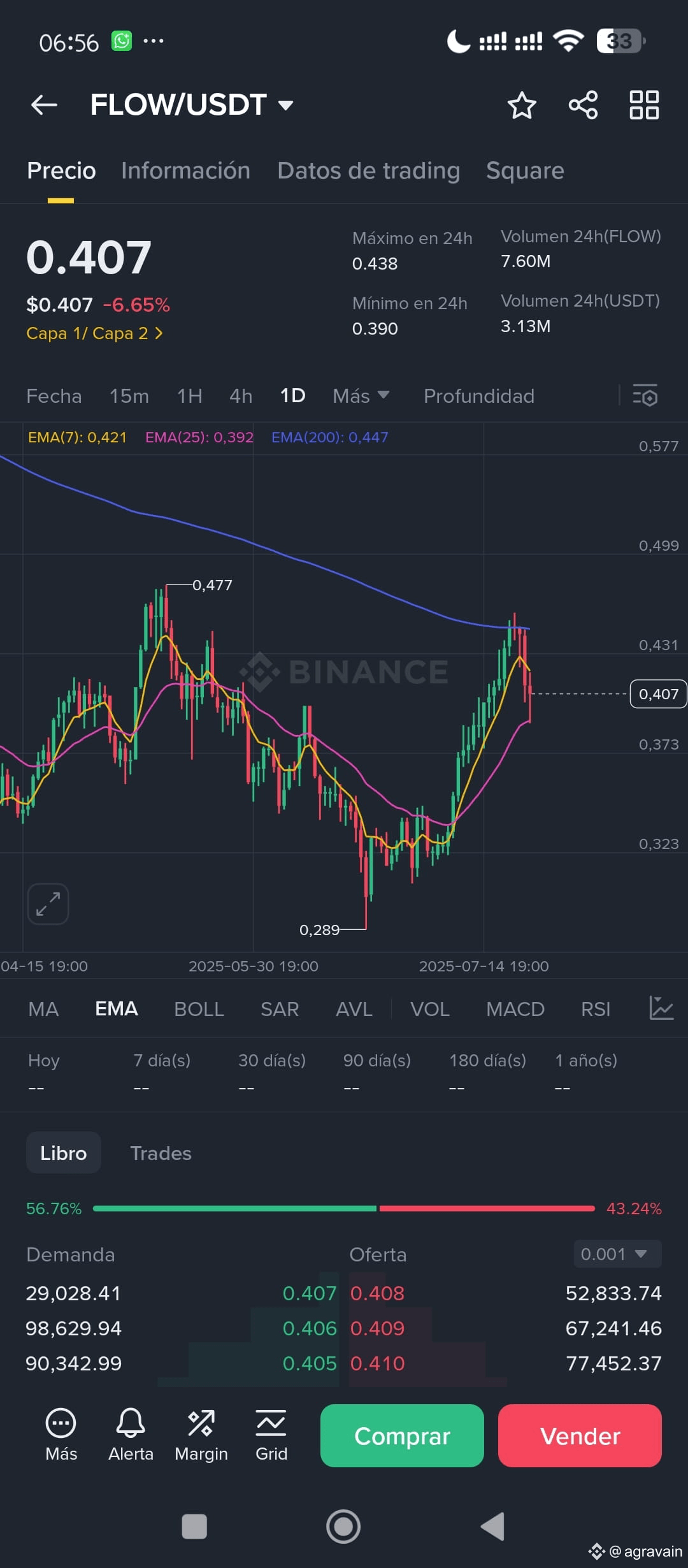Switch to the Trades tab
The image size is (688, 1568).
coord(161,1153)
